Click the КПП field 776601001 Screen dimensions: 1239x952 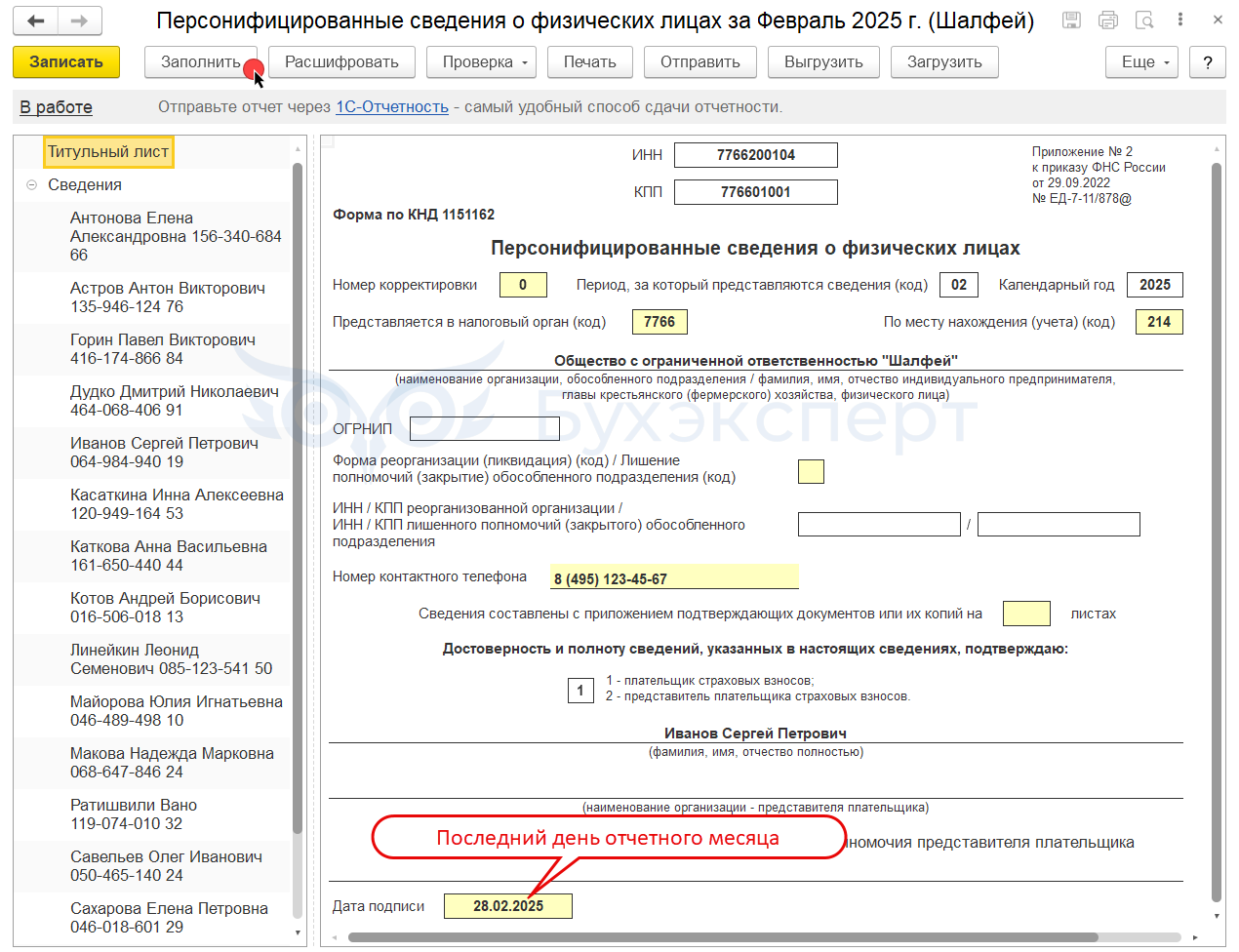756,192
